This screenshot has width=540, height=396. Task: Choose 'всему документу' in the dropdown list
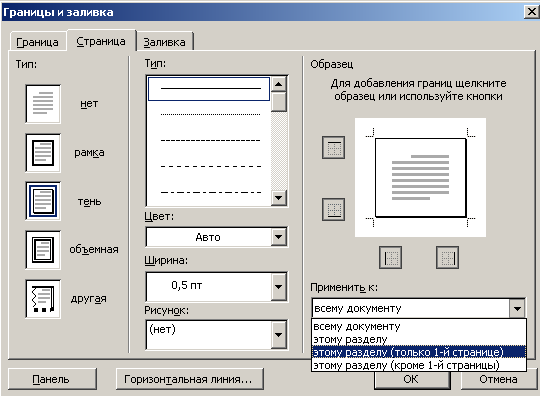(418, 326)
